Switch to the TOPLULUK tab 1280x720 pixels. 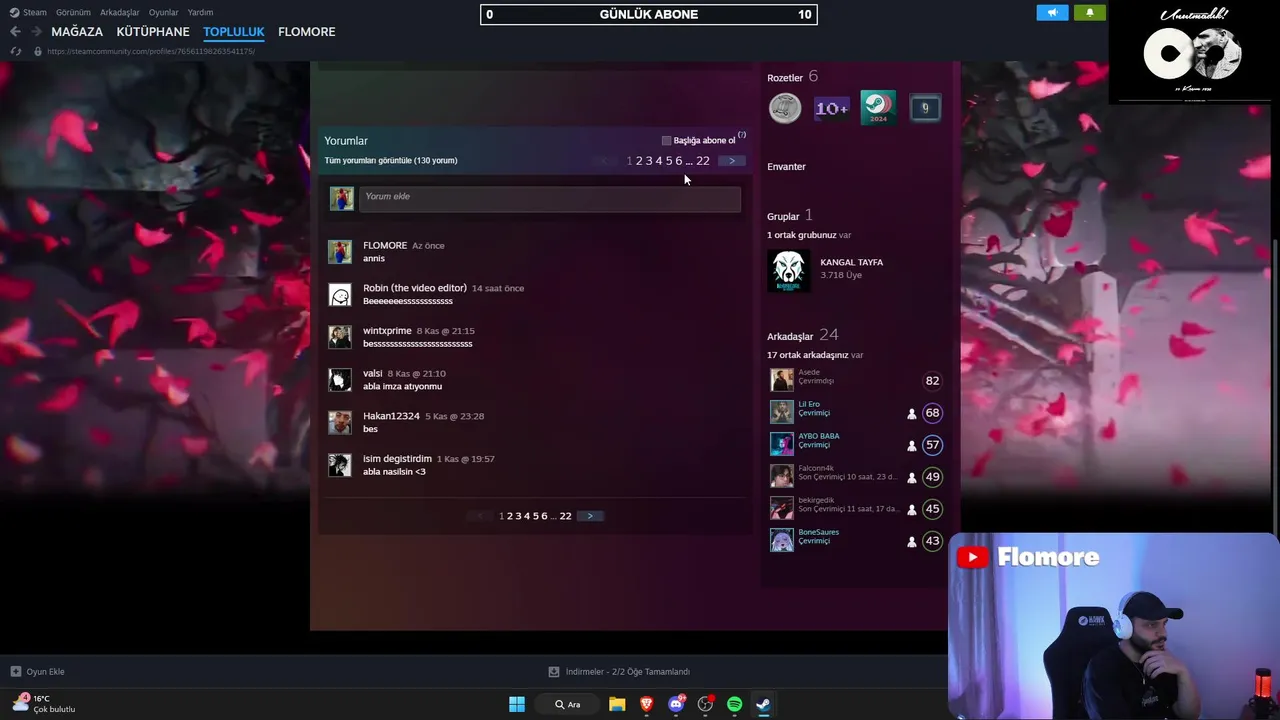(234, 32)
